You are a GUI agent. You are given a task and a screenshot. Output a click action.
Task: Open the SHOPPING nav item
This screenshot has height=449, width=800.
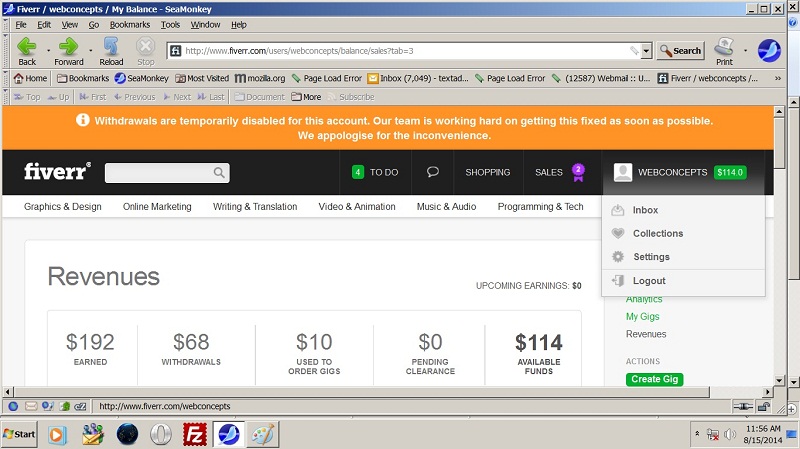click(x=488, y=172)
